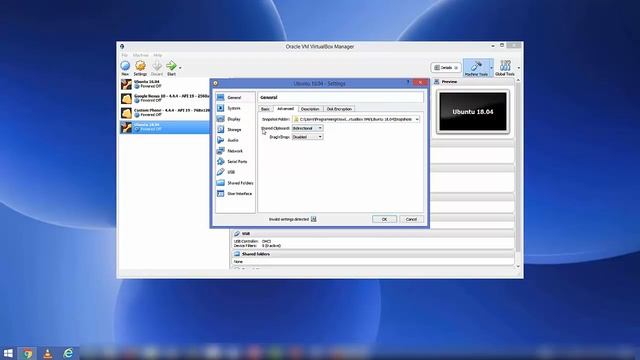Switch to the Advanced tab
The image size is (640, 360).
click(x=285, y=109)
